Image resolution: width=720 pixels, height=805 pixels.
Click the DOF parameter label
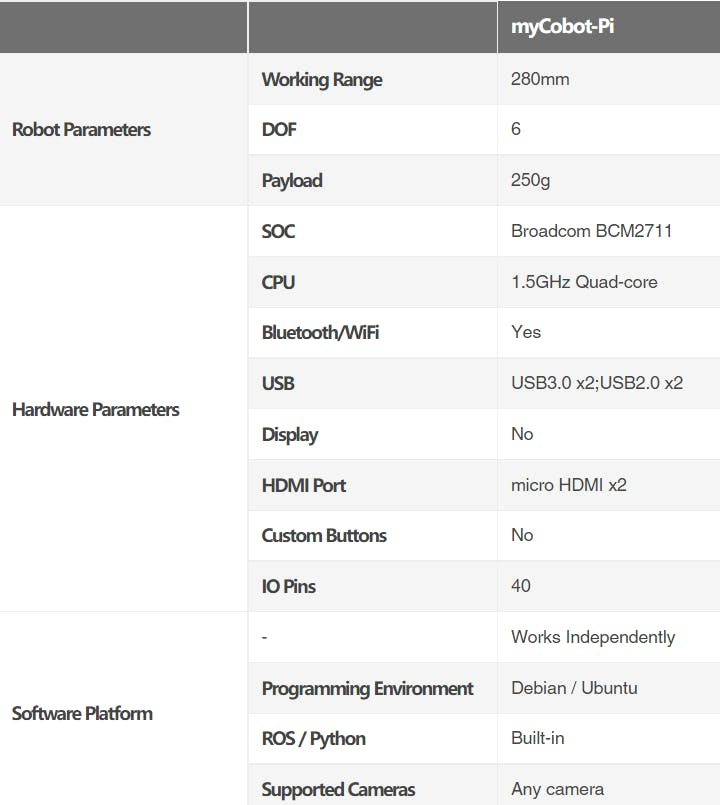(x=279, y=130)
